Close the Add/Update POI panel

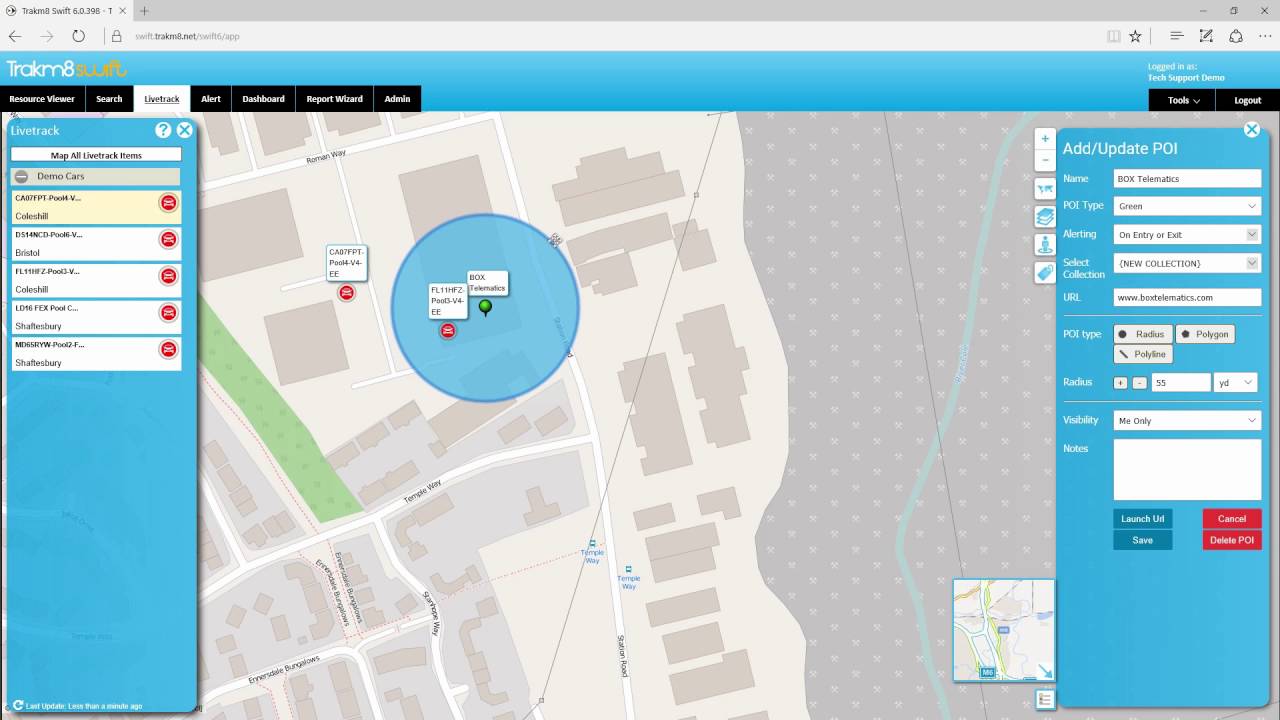pyautogui.click(x=1251, y=129)
